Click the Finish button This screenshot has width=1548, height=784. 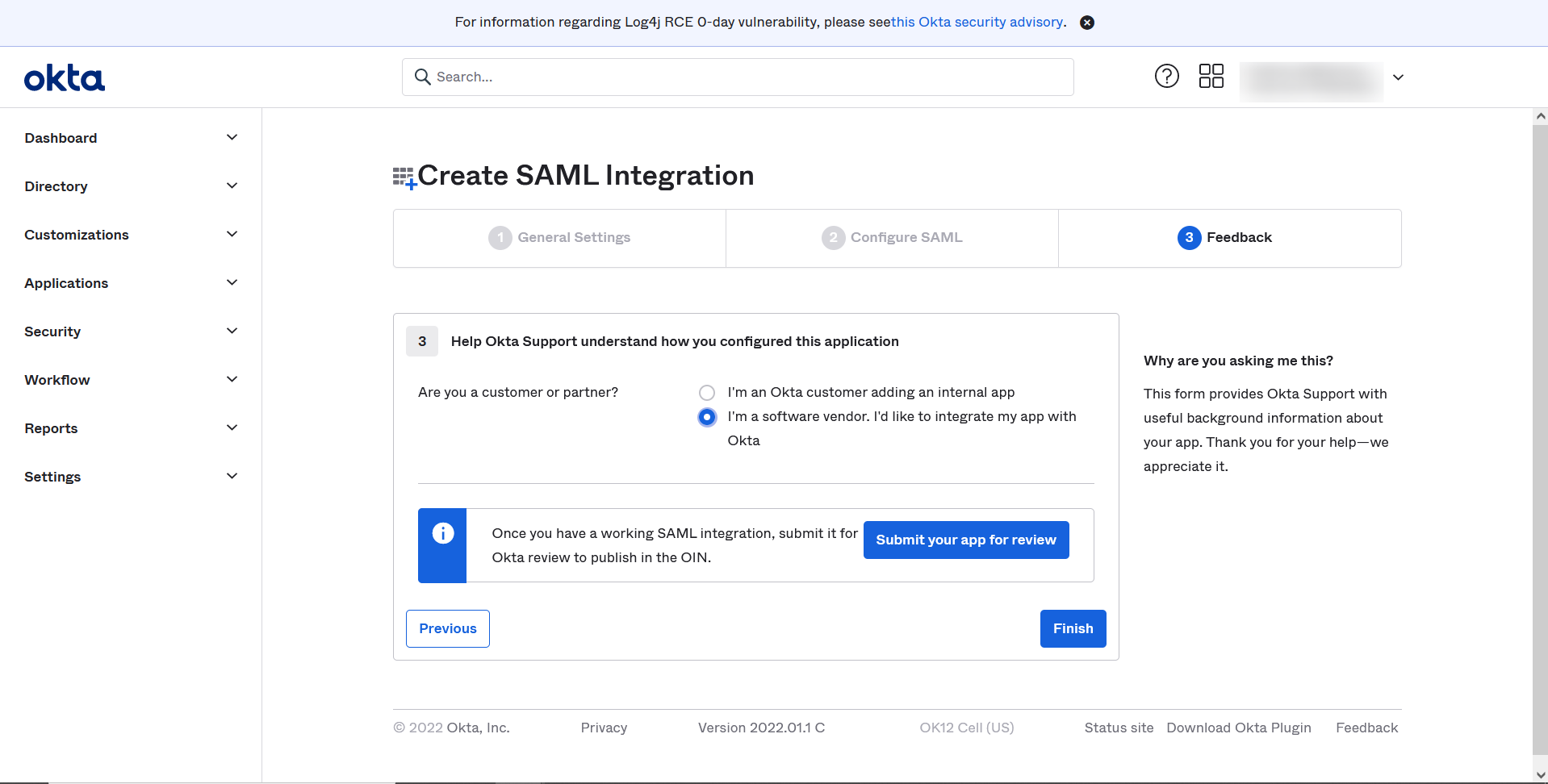tap(1073, 628)
